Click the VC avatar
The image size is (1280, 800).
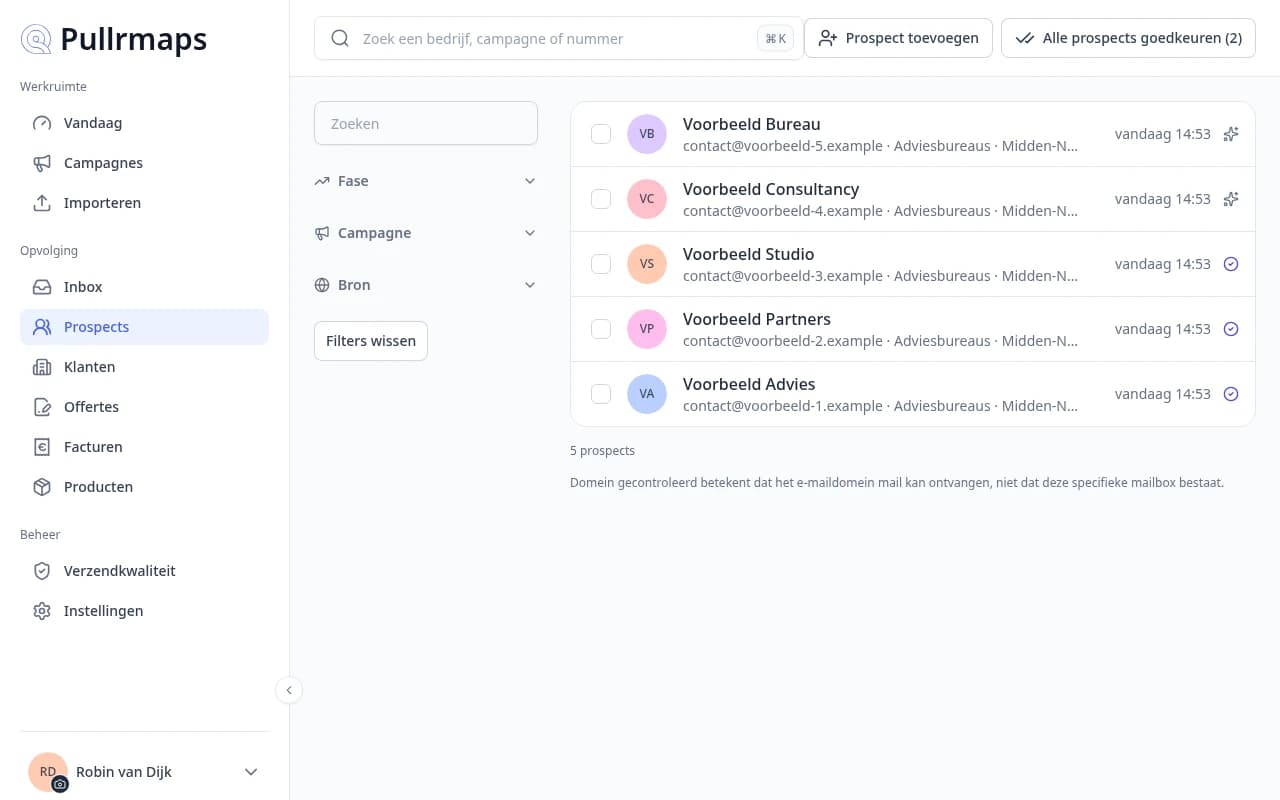pyautogui.click(x=647, y=199)
